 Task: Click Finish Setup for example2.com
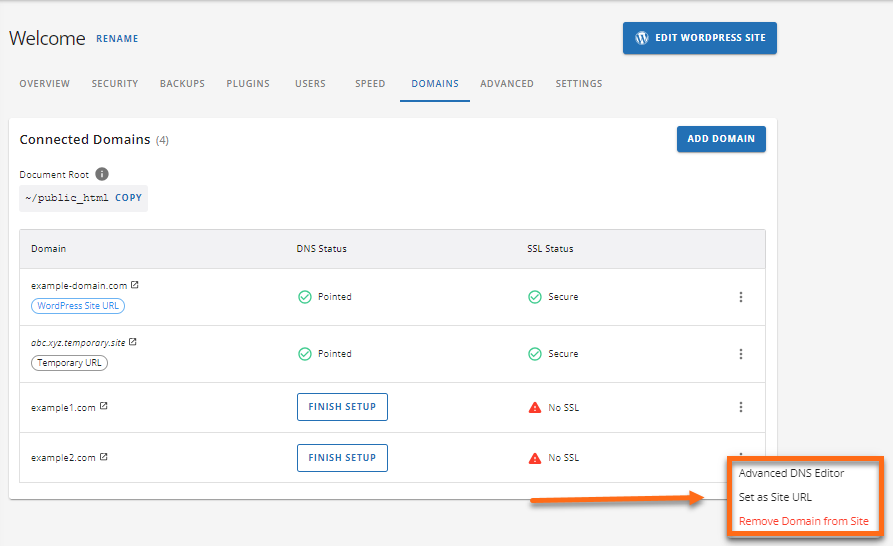[x=342, y=458]
